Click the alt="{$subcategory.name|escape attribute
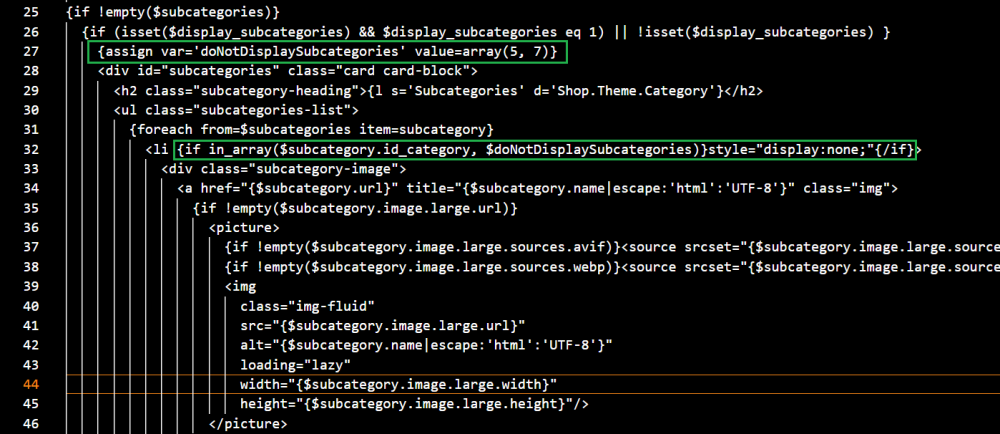This screenshot has width=1000, height=434. click(426, 345)
